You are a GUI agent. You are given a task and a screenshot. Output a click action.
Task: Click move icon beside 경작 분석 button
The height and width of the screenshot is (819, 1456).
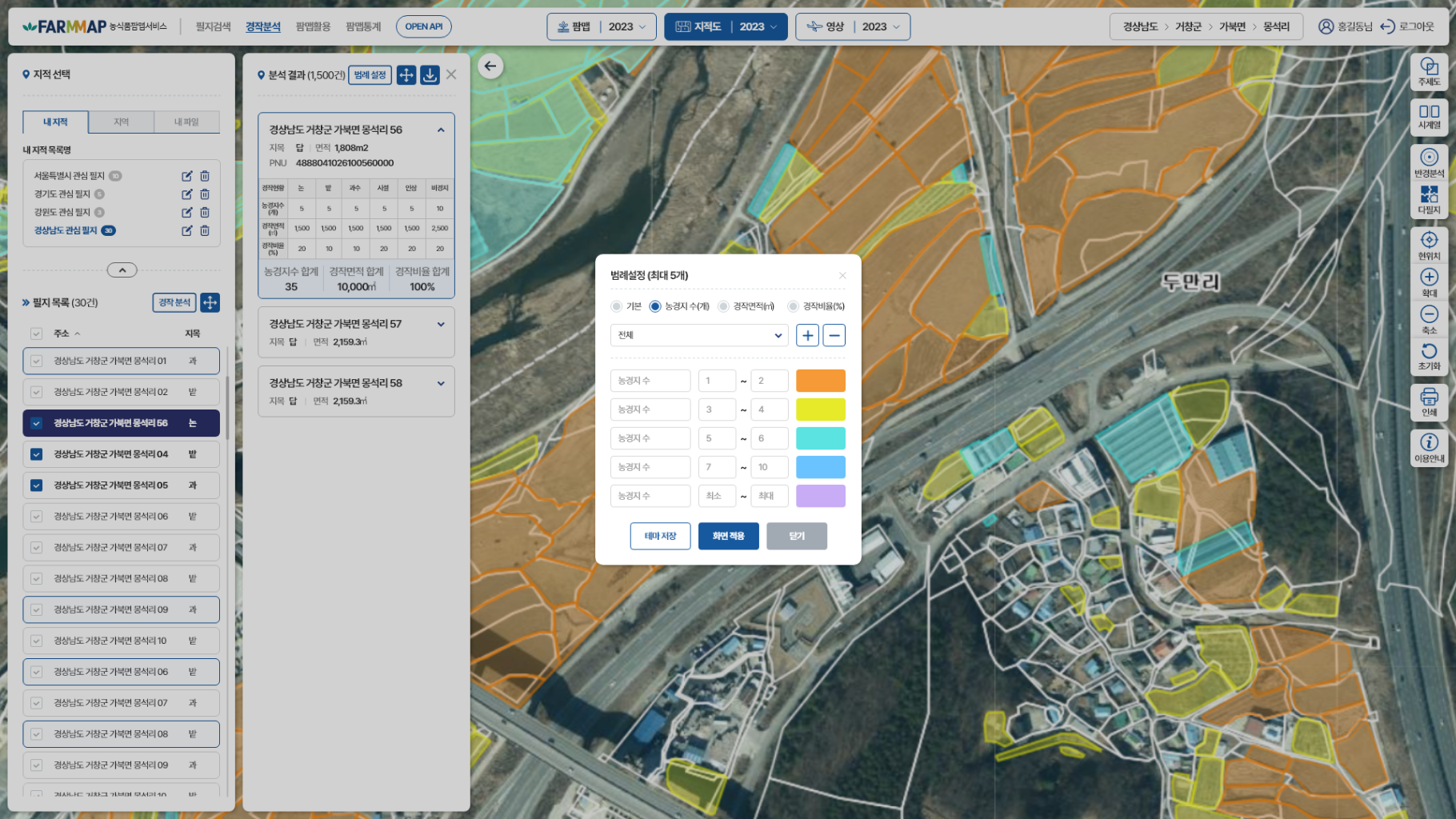point(210,302)
